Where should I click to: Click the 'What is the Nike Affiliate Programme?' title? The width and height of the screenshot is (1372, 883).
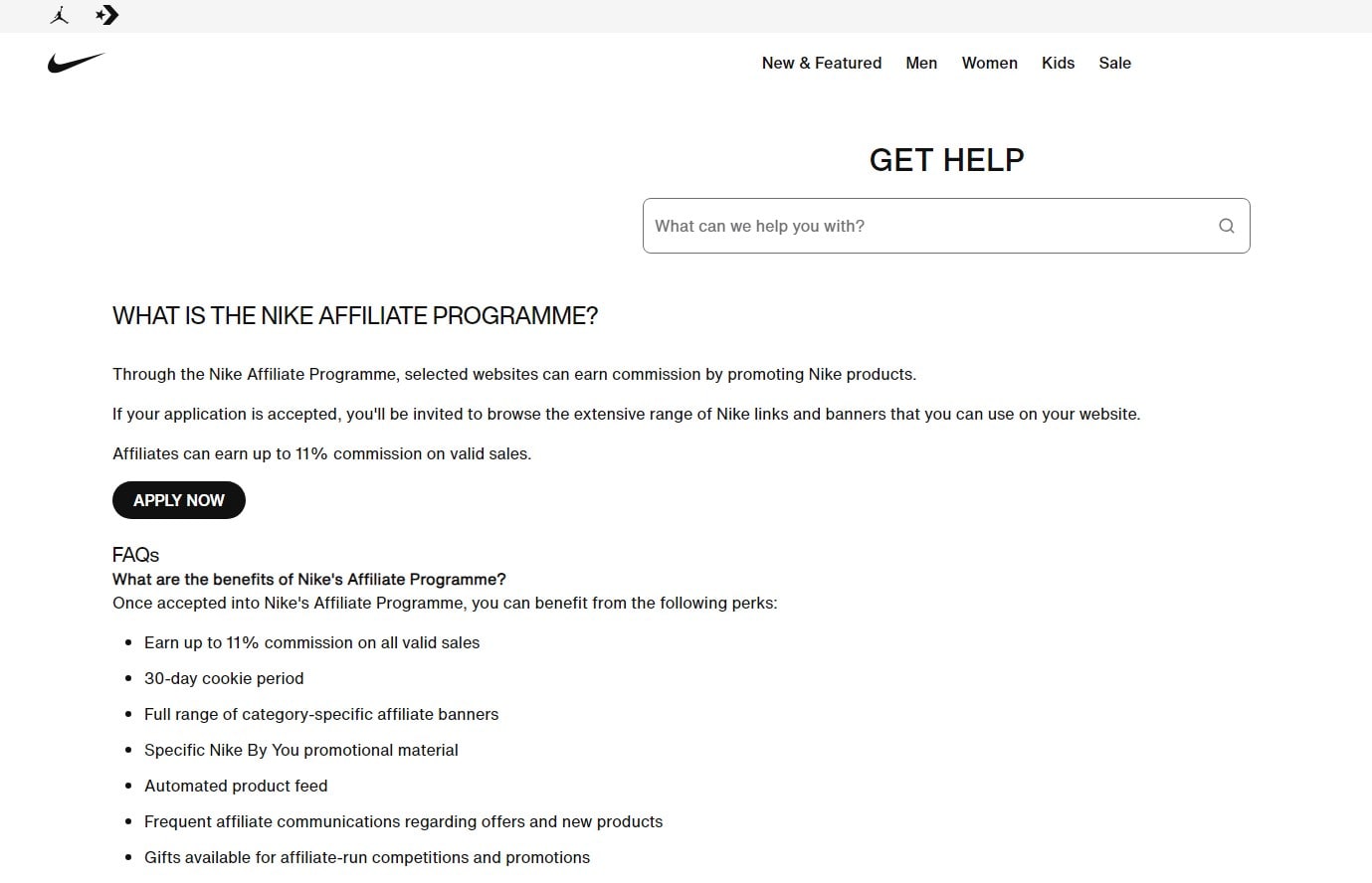[355, 316]
